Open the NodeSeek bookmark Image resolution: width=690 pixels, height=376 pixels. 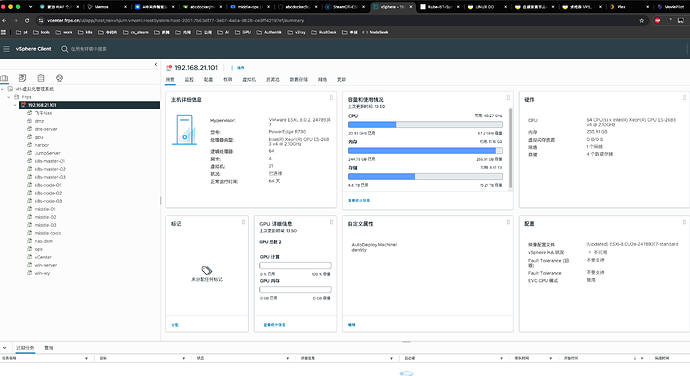(x=375, y=32)
